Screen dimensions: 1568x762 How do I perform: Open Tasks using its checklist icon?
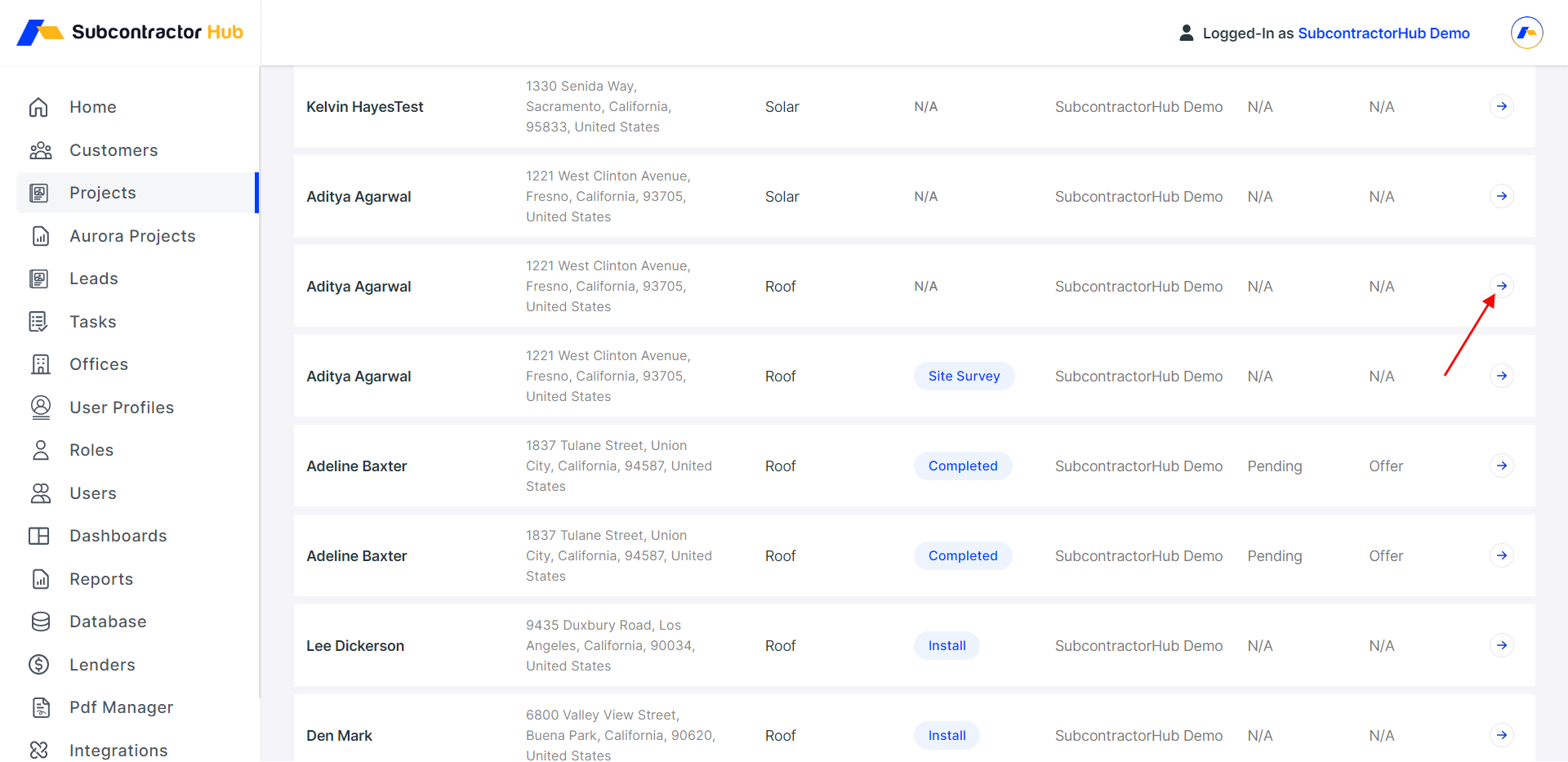[38, 321]
